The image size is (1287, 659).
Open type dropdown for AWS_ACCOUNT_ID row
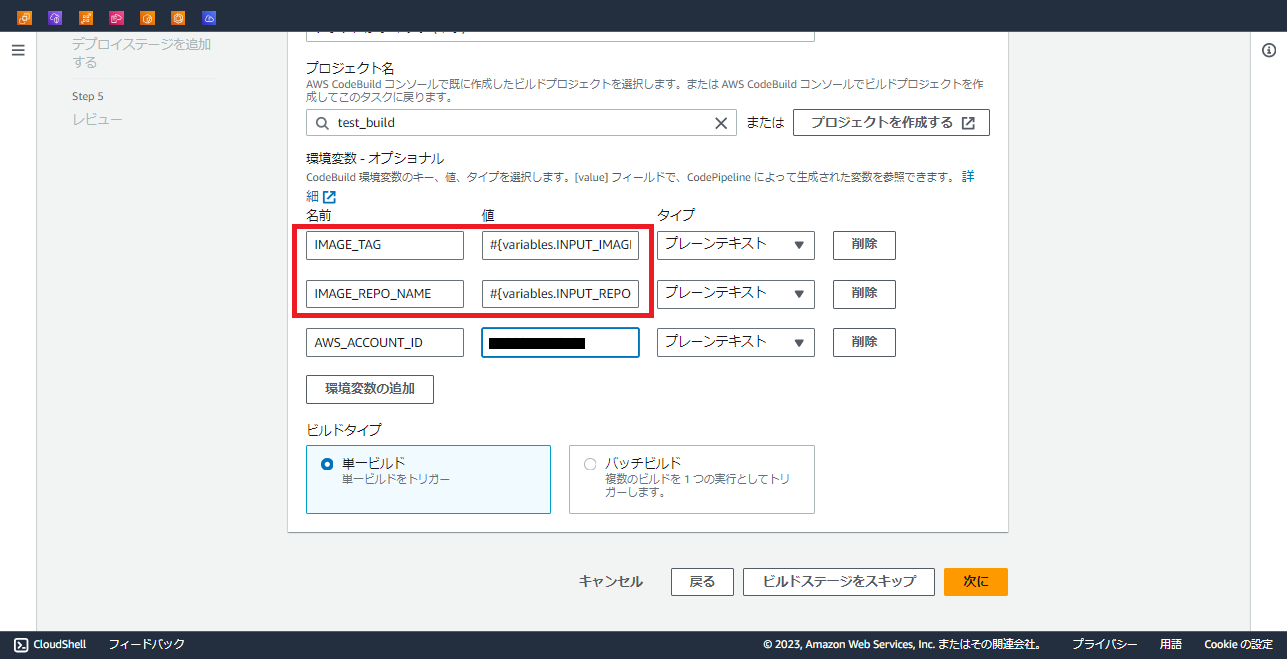735,342
